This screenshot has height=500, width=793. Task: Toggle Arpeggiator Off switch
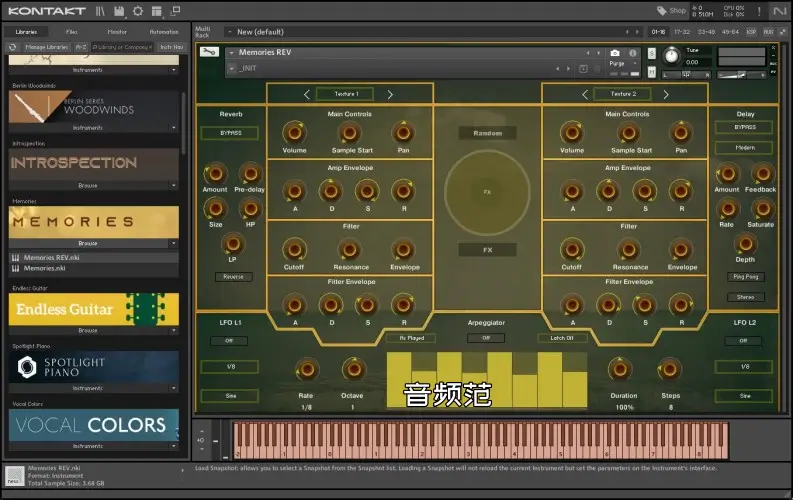[486, 338]
